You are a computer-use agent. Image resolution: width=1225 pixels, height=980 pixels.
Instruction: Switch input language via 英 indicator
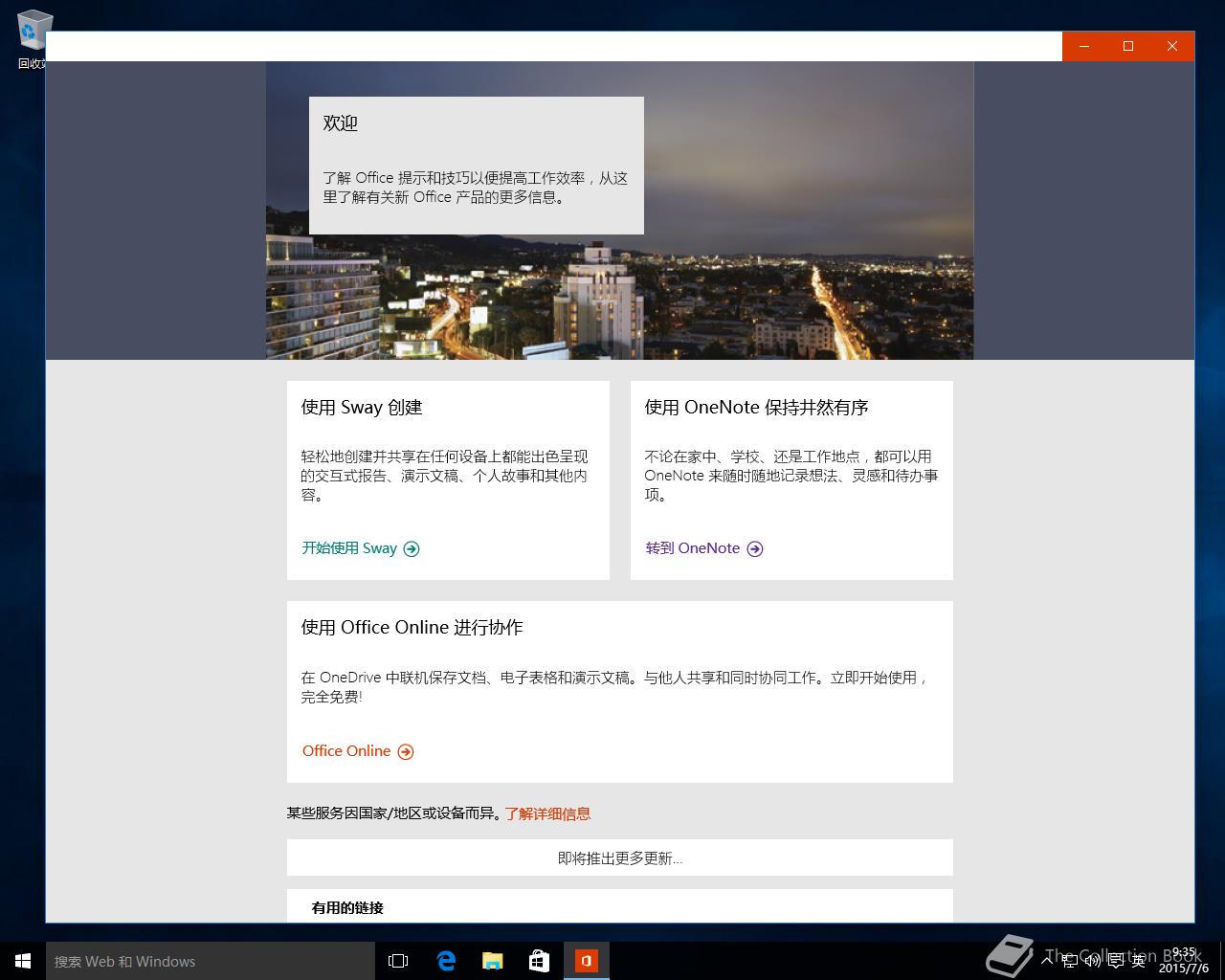tap(1138, 960)
